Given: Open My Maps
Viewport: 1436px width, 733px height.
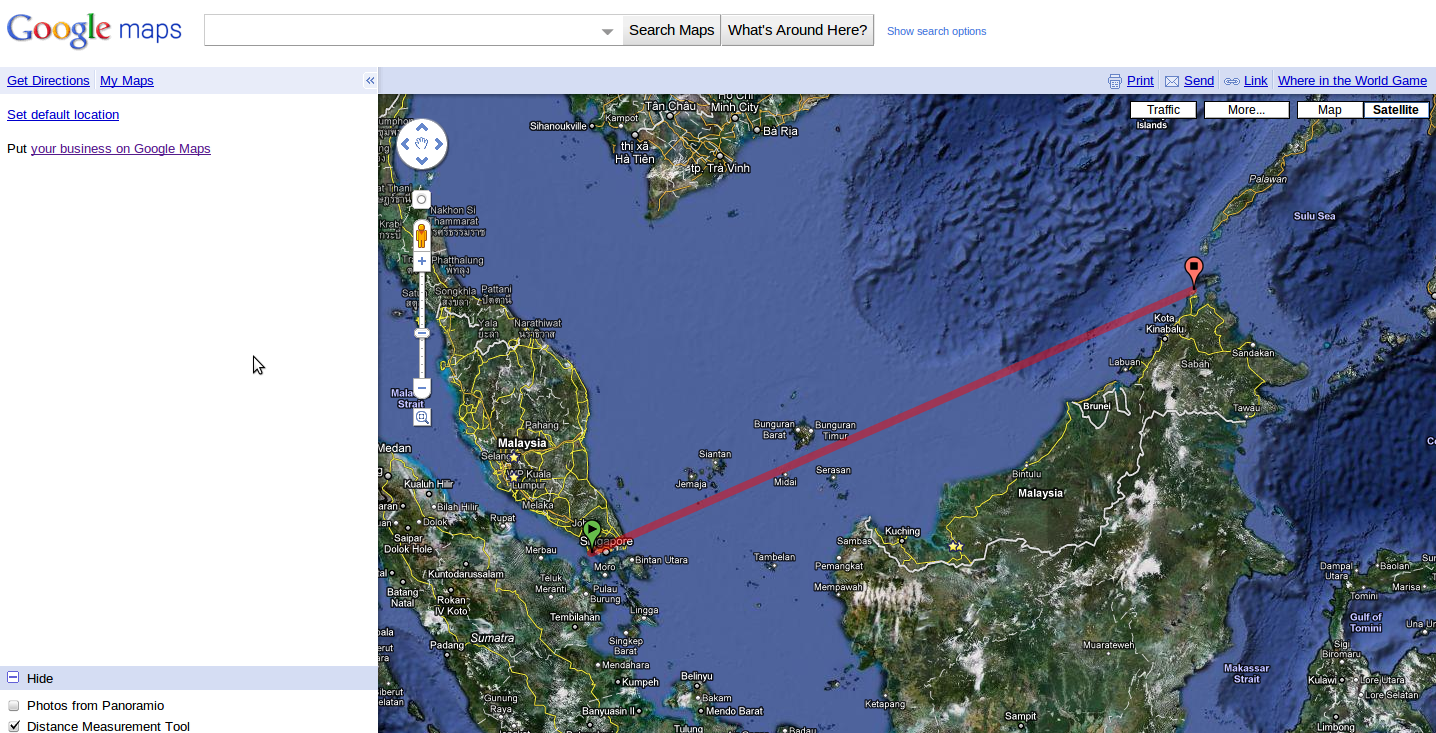Looking at the screenshot, I should click(x=127, y=81).
